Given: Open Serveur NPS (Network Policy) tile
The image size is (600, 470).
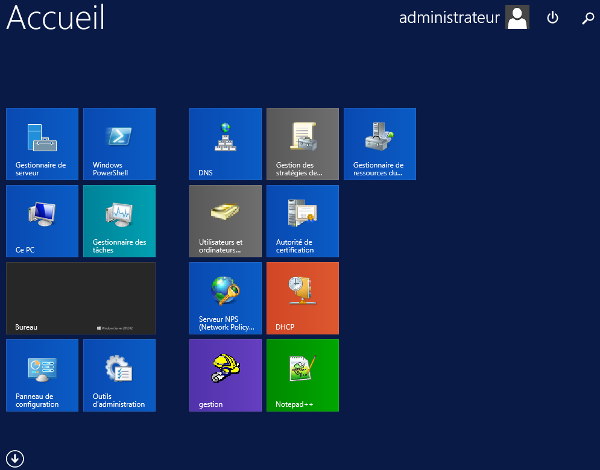Looking at the screenshot, I should point(225,298).
